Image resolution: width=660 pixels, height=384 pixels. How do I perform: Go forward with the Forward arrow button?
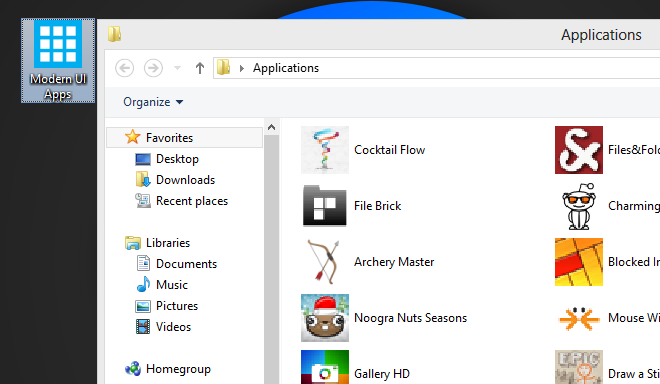coord(153,68)
